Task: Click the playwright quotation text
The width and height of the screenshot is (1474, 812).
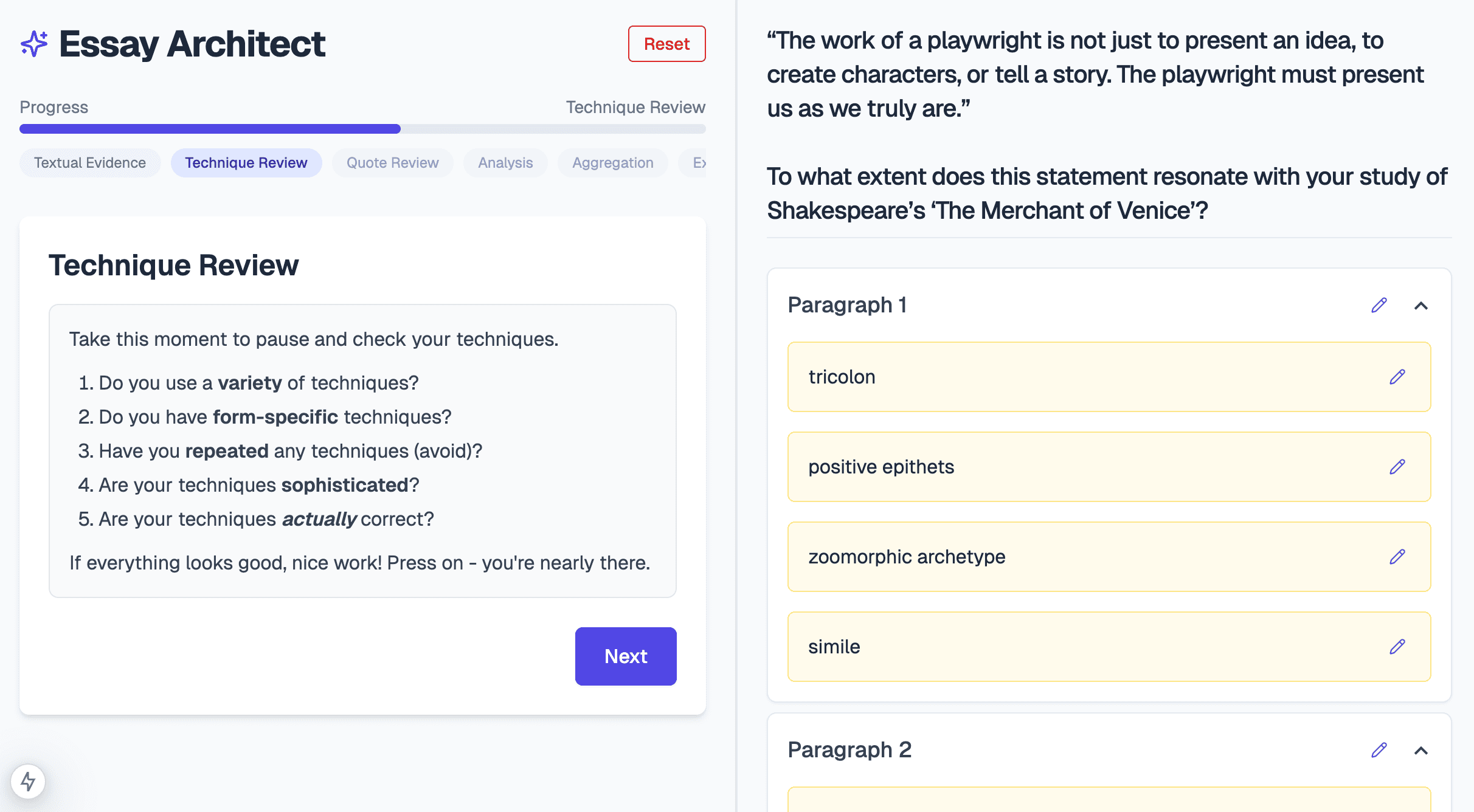Action: 1095,75
